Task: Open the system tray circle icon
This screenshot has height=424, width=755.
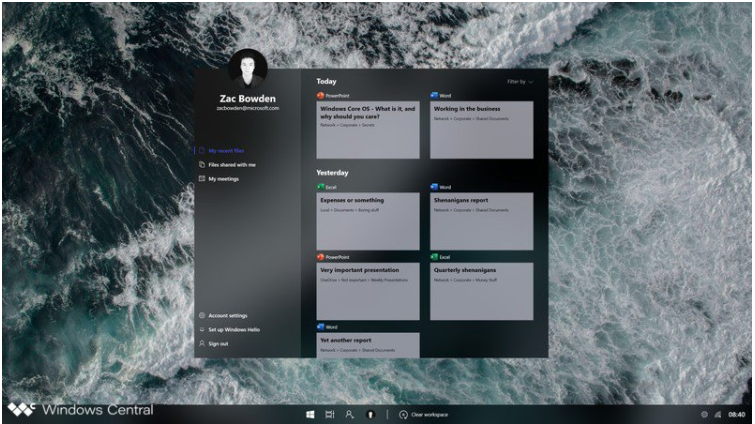Action: pyautogui.click(x=704, y=414)
